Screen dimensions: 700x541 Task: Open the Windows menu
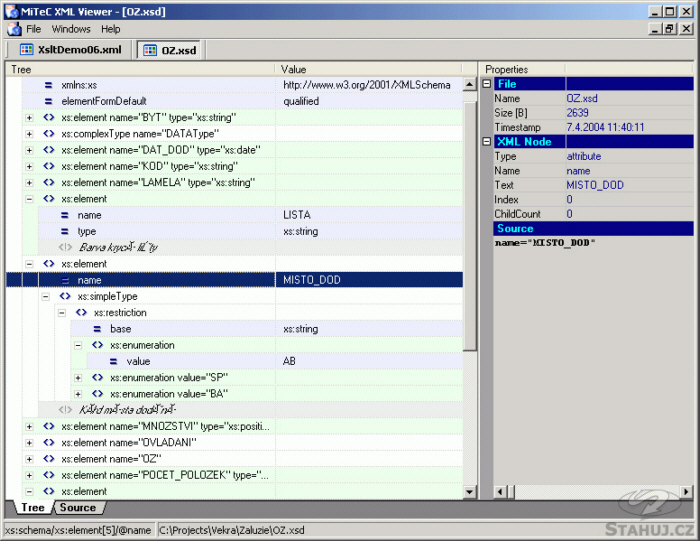pyautogui.click(x=71, y=29)
